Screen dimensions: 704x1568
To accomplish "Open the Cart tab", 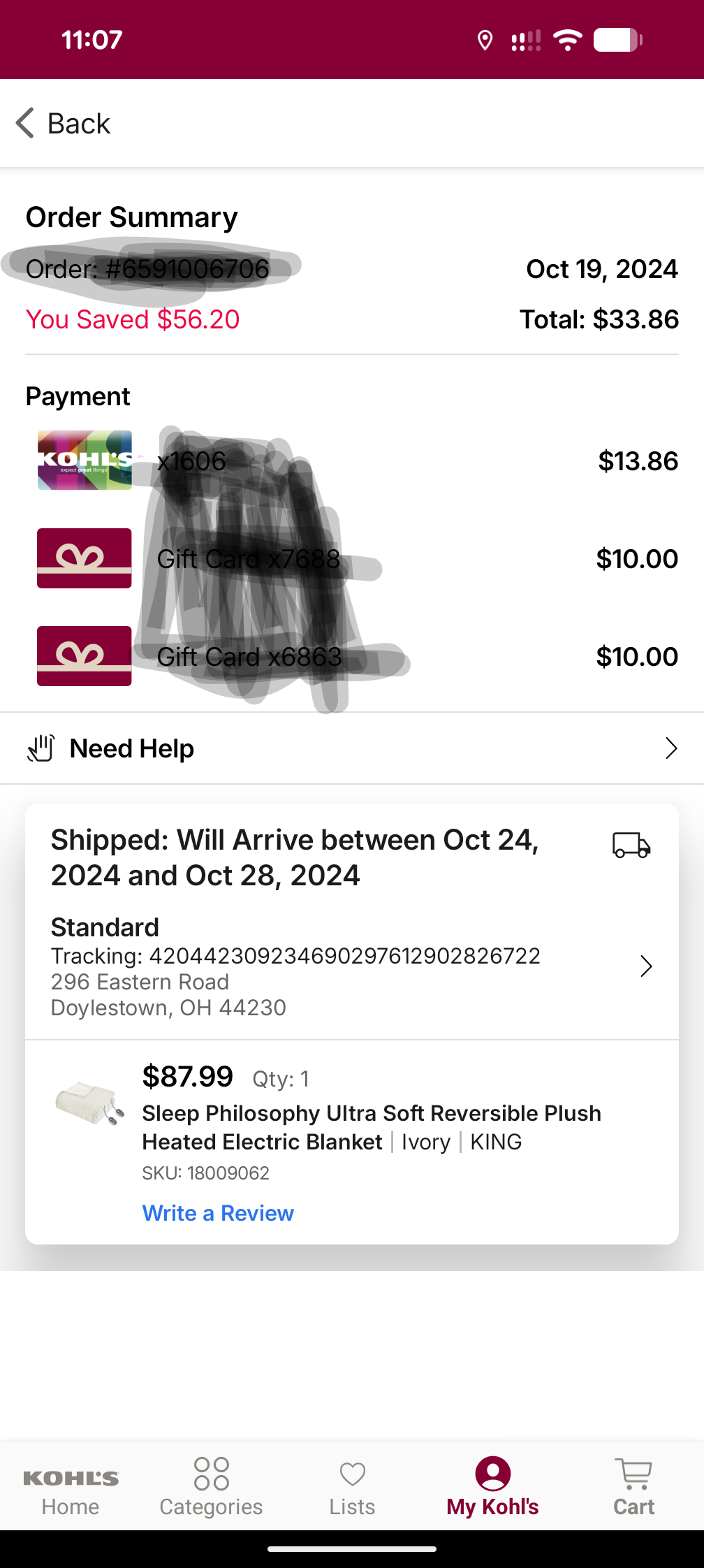I will [633, 1487].
